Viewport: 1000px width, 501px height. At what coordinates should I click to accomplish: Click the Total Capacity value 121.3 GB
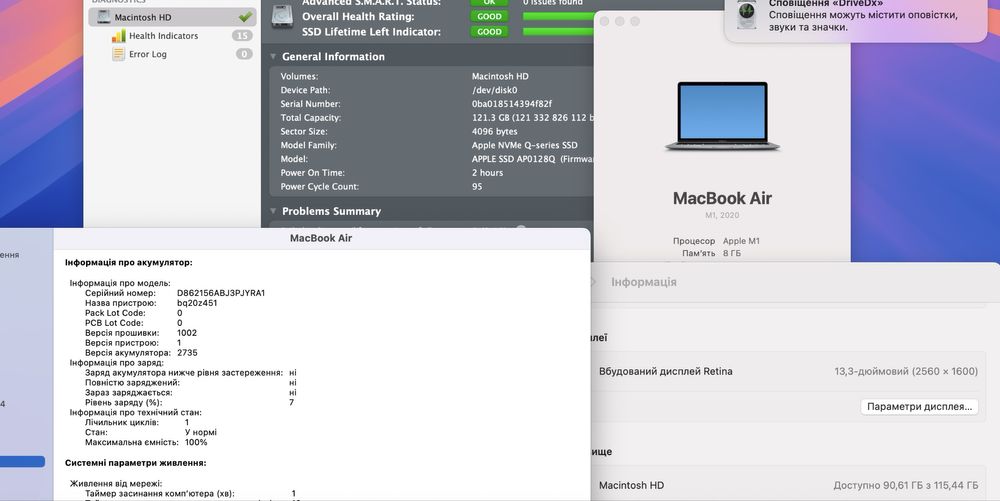533,118
